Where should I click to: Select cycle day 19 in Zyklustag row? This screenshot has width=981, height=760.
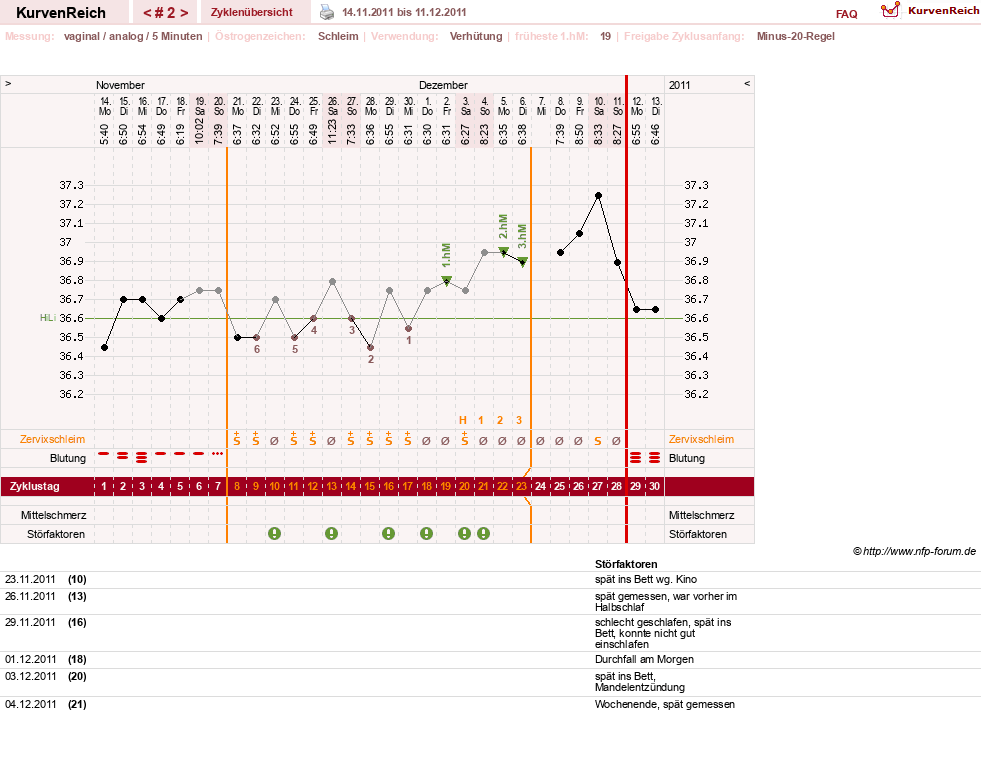click(x=445, y=486)
